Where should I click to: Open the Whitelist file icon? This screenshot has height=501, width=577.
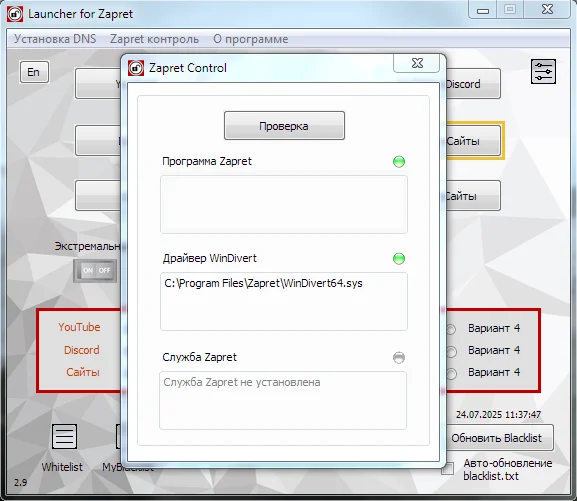[x=64, y=437]
